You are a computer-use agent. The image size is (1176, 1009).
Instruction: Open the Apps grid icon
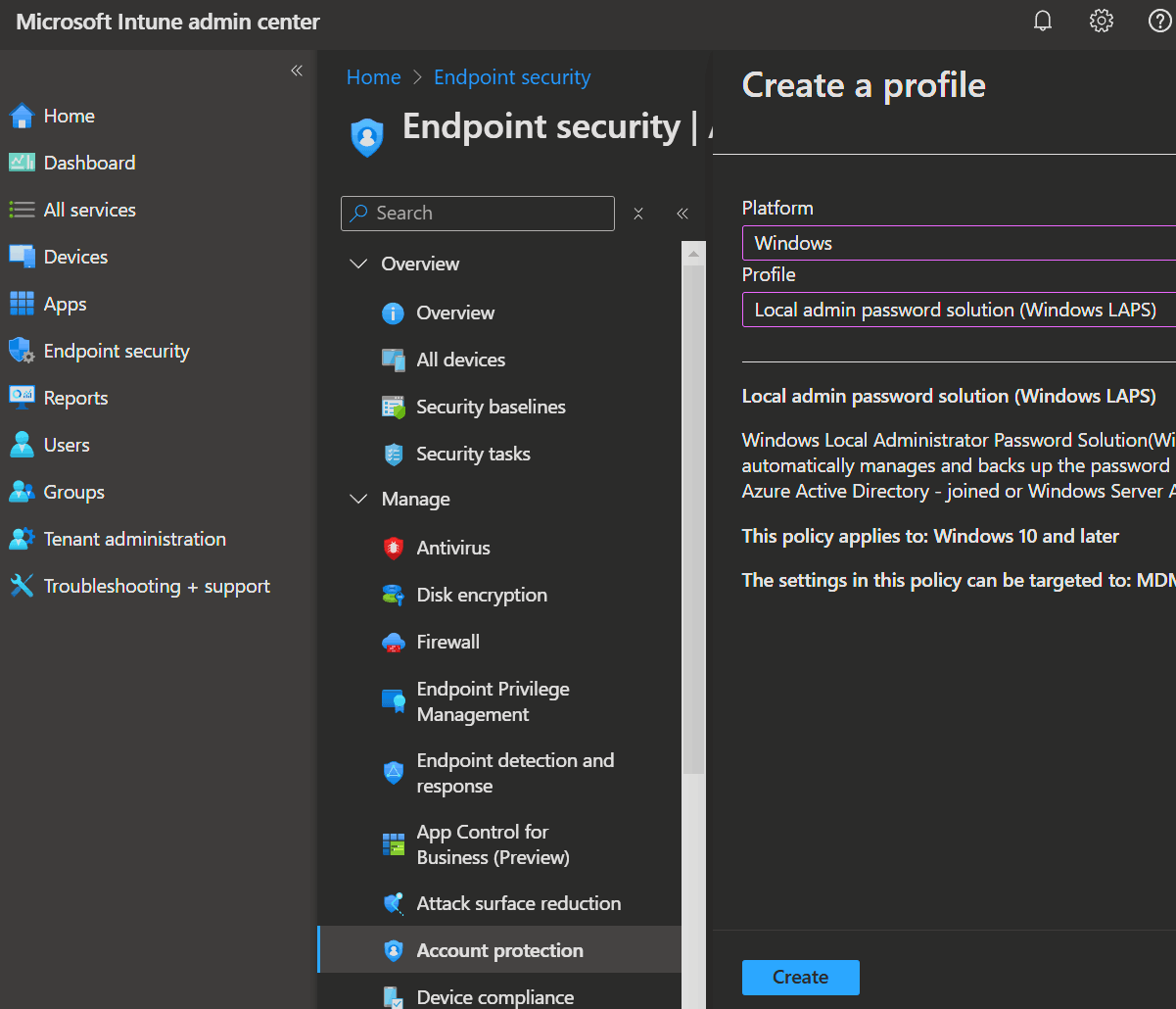[22, 304]
